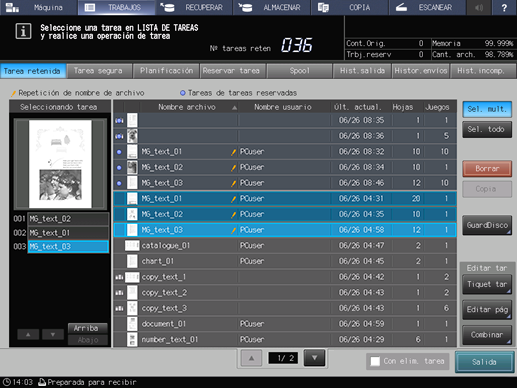The width and height of the screenshot is (517, 388).
Task: Sort by the Nombre usuario column header
Action: pyautogui.click(x=283, y=107)
